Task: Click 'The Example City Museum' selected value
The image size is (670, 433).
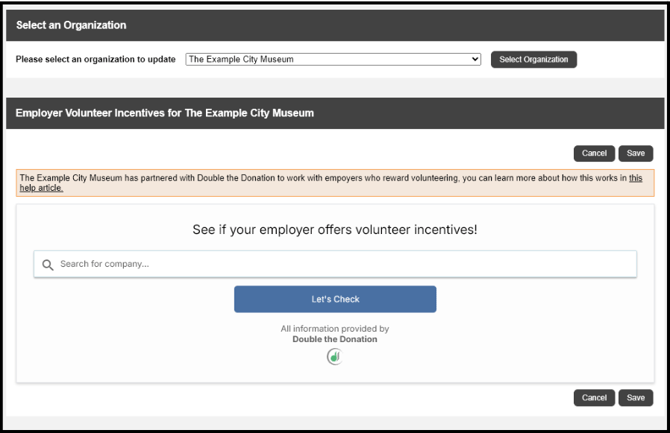Action: pos(242,59)
